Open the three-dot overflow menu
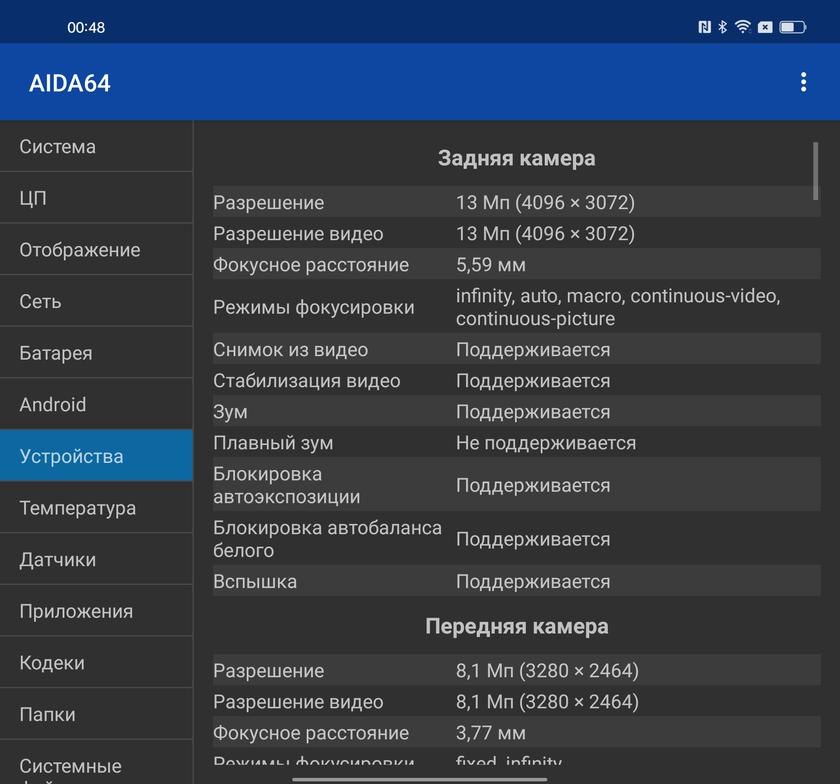Viewport: 840px width, 784px height. (x=803, y=82)
